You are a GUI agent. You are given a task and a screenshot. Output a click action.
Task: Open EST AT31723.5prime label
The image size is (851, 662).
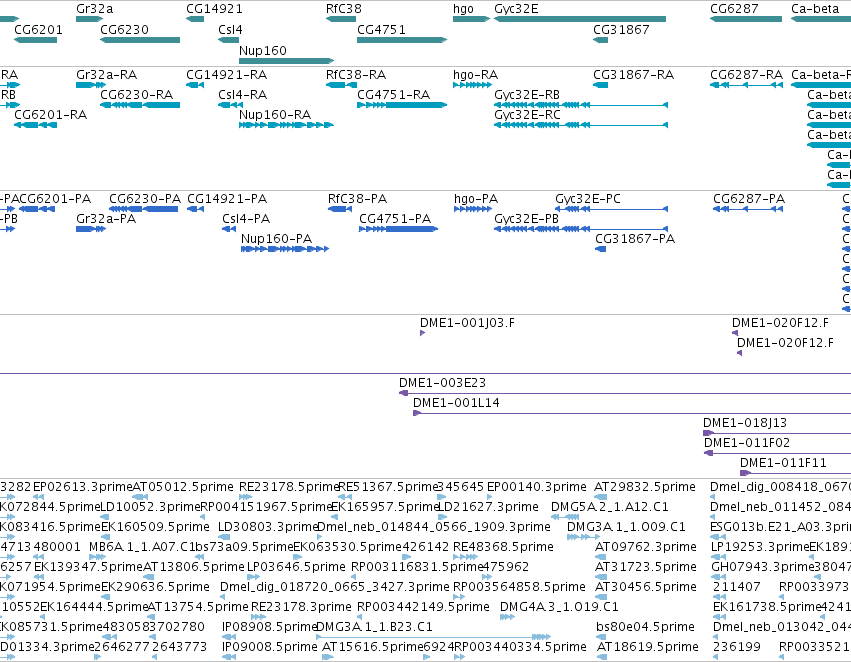coord(646,567)
